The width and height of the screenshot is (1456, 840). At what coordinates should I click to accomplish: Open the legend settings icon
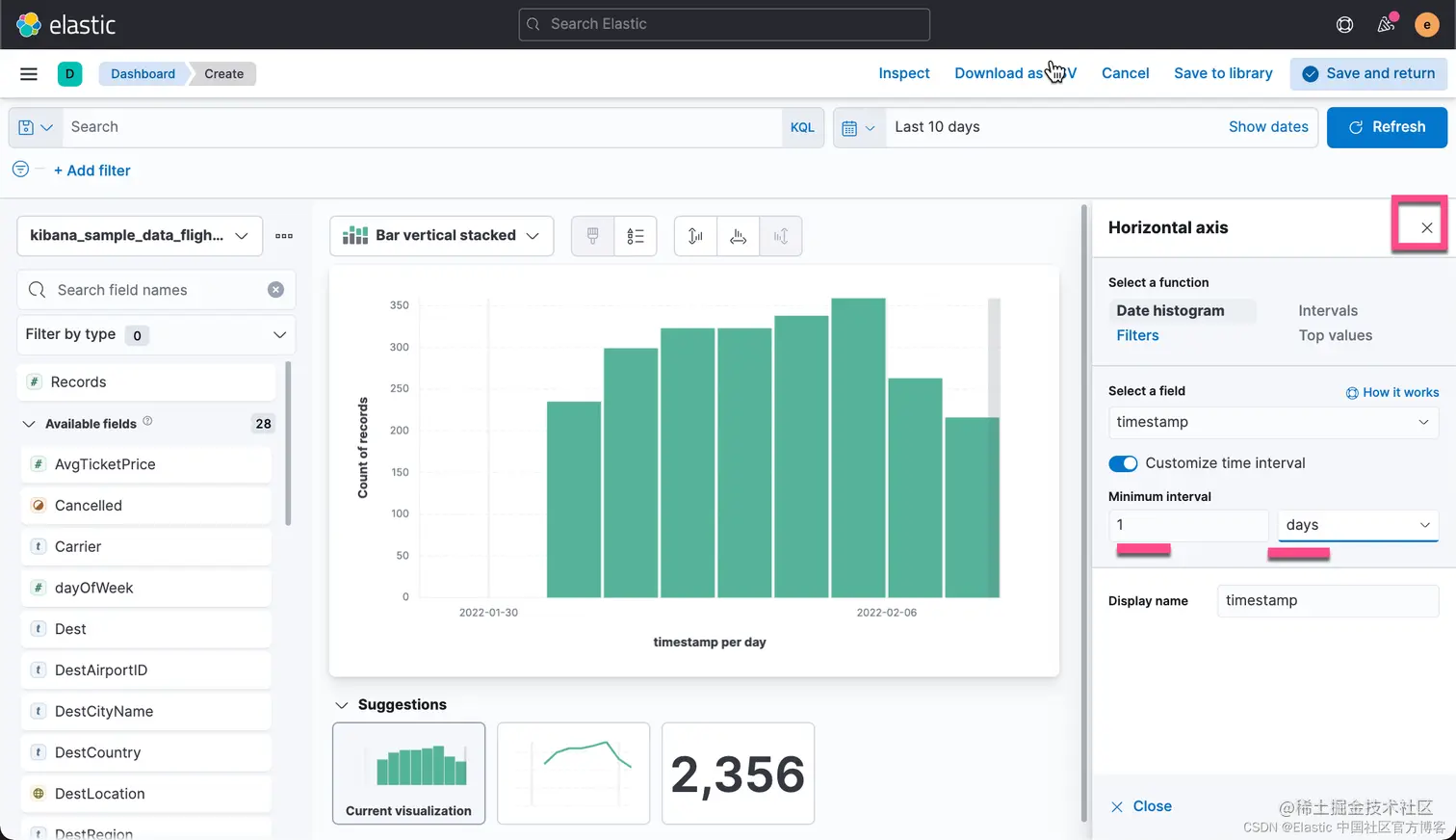pos(636,236)
